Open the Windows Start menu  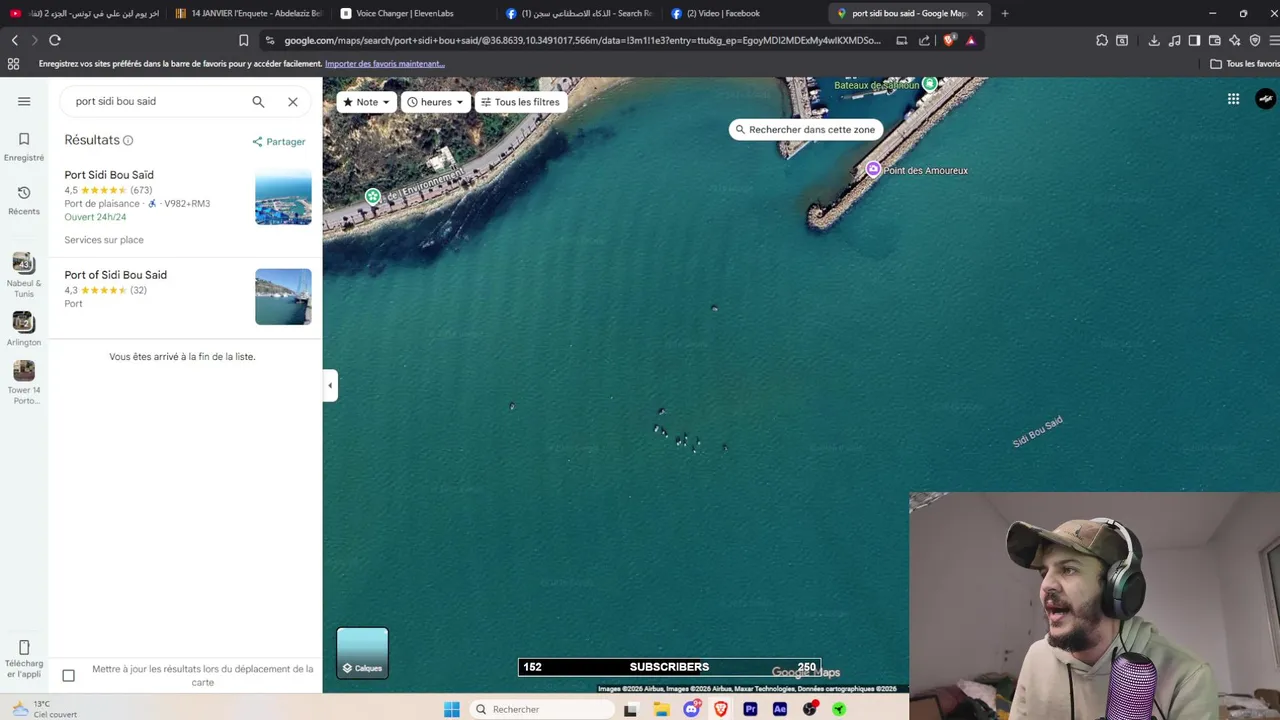point(452,709)
